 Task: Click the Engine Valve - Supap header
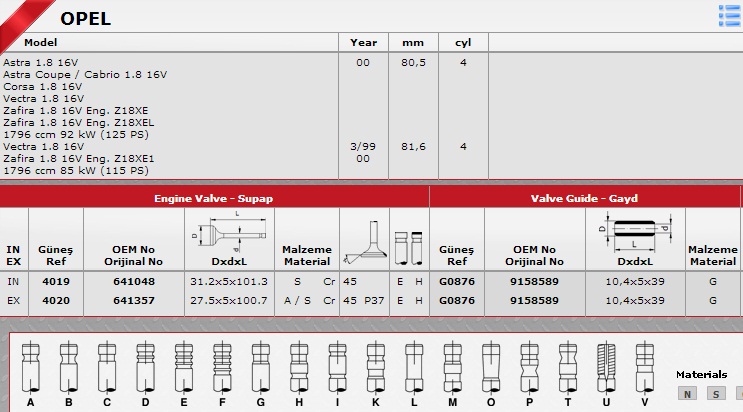(213, 198)
